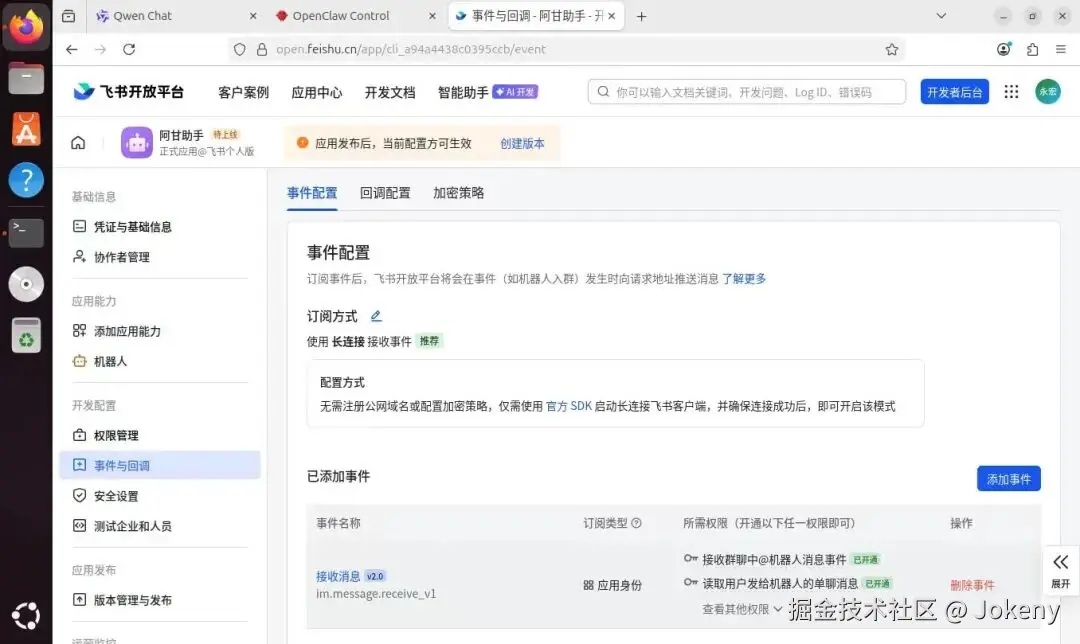Open the Firefox account icon
1080x644 pixels.
click(1004, 49)
